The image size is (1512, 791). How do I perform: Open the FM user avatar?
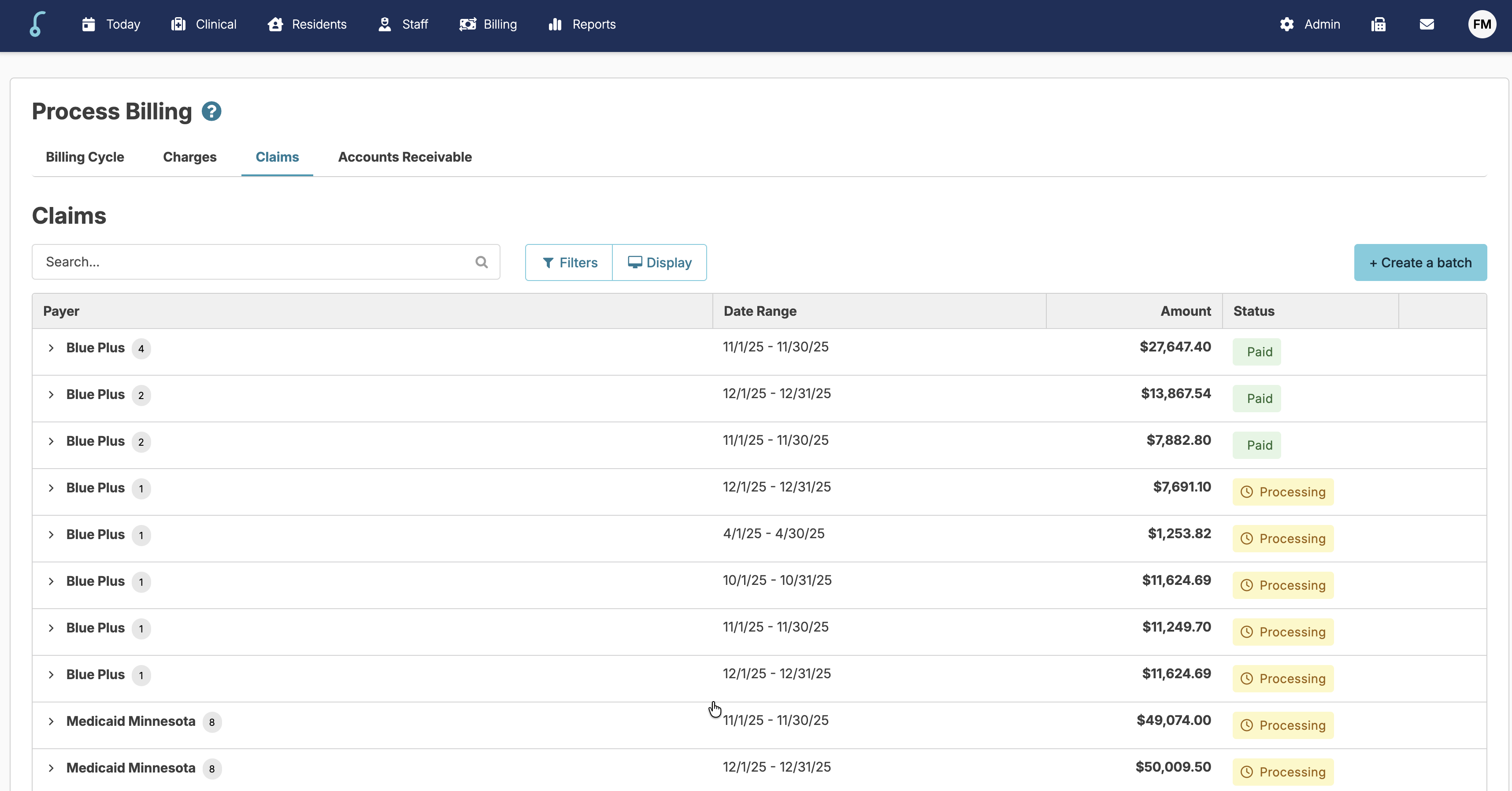pos(1482,24)
